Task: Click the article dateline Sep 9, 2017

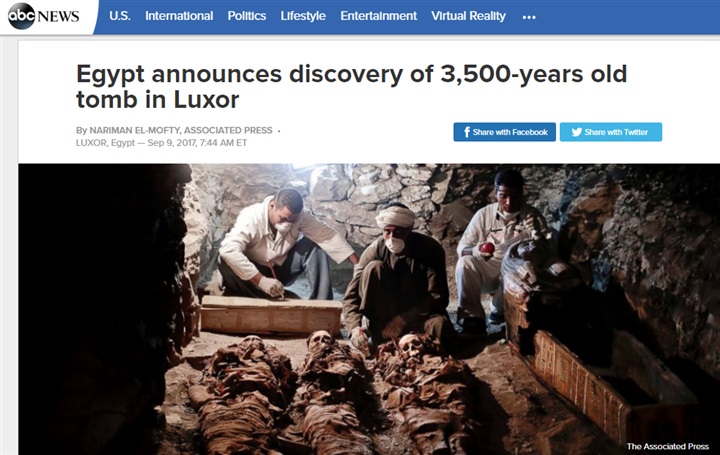Action: 162,143
